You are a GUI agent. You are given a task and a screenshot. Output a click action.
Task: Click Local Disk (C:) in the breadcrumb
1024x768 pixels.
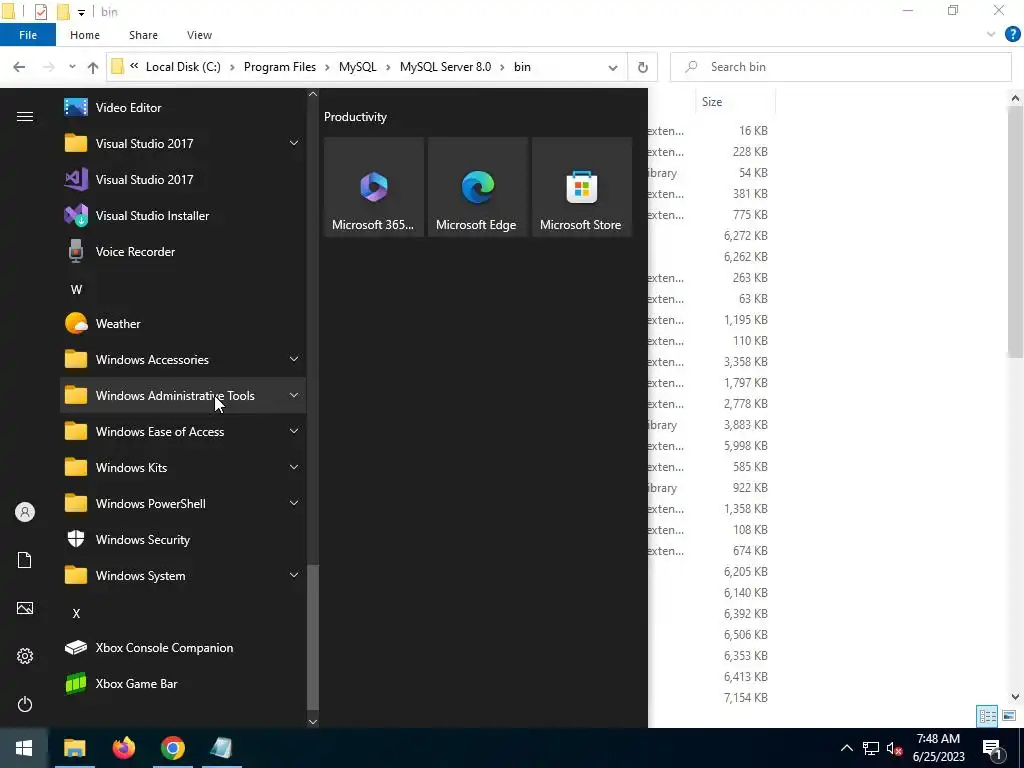(x=183, y=67)
